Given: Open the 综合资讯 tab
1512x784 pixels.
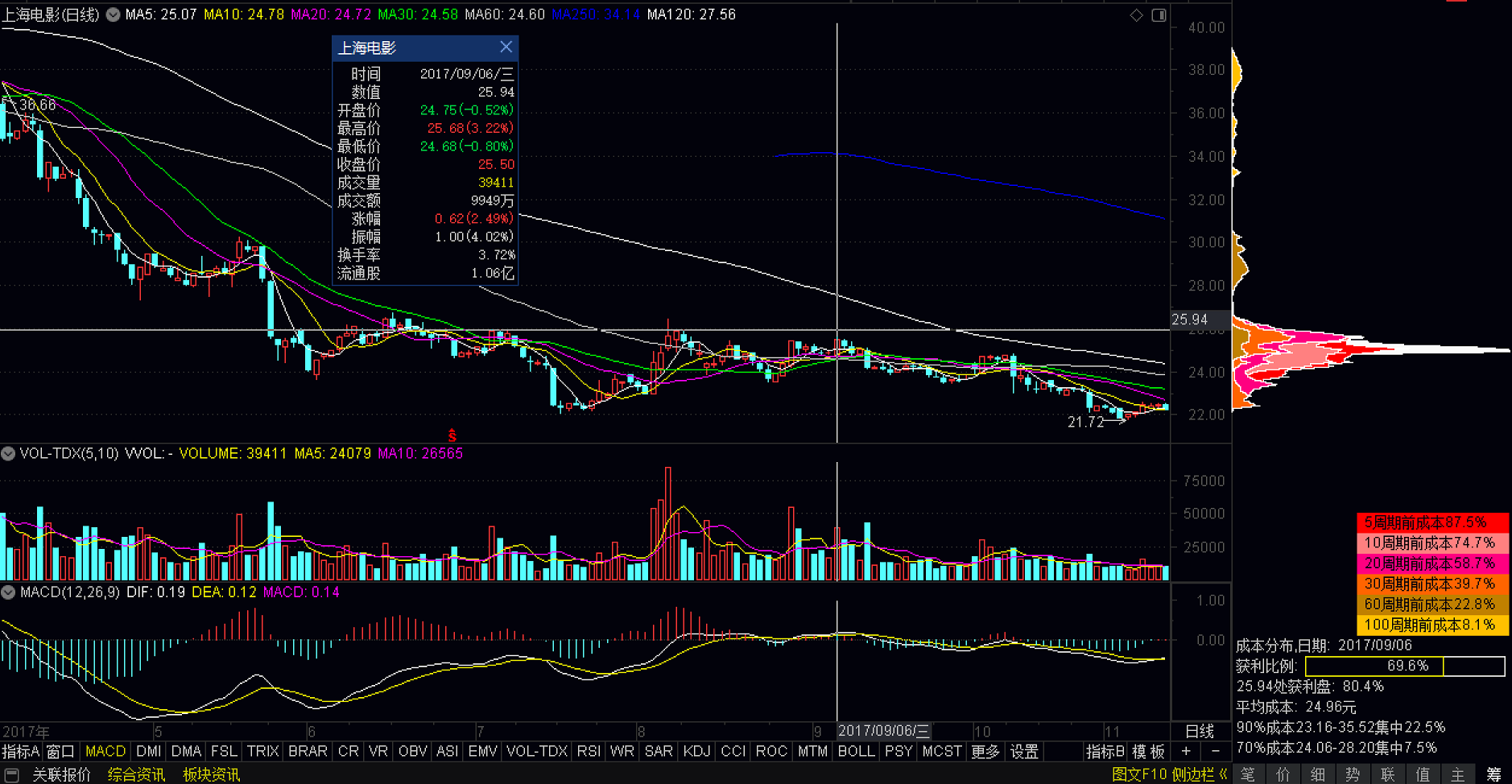Looking at the screenshot, I should point(136,774).
